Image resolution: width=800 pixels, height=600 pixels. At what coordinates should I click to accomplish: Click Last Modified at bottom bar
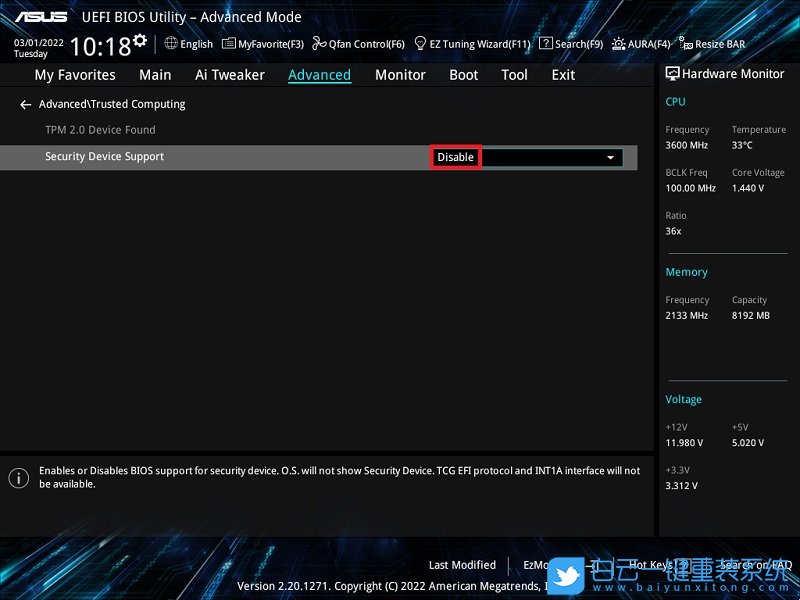click(462, 564)
